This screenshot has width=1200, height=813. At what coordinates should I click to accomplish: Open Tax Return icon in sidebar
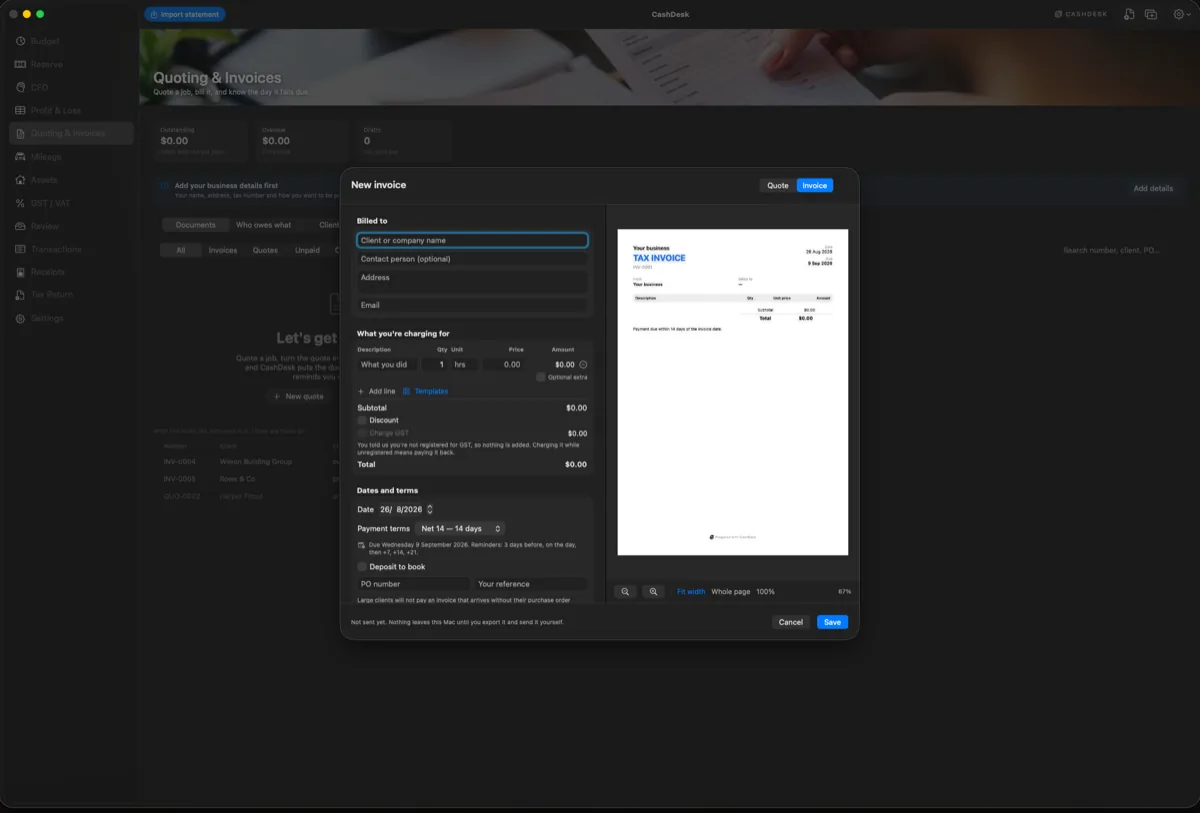(20, 295)
